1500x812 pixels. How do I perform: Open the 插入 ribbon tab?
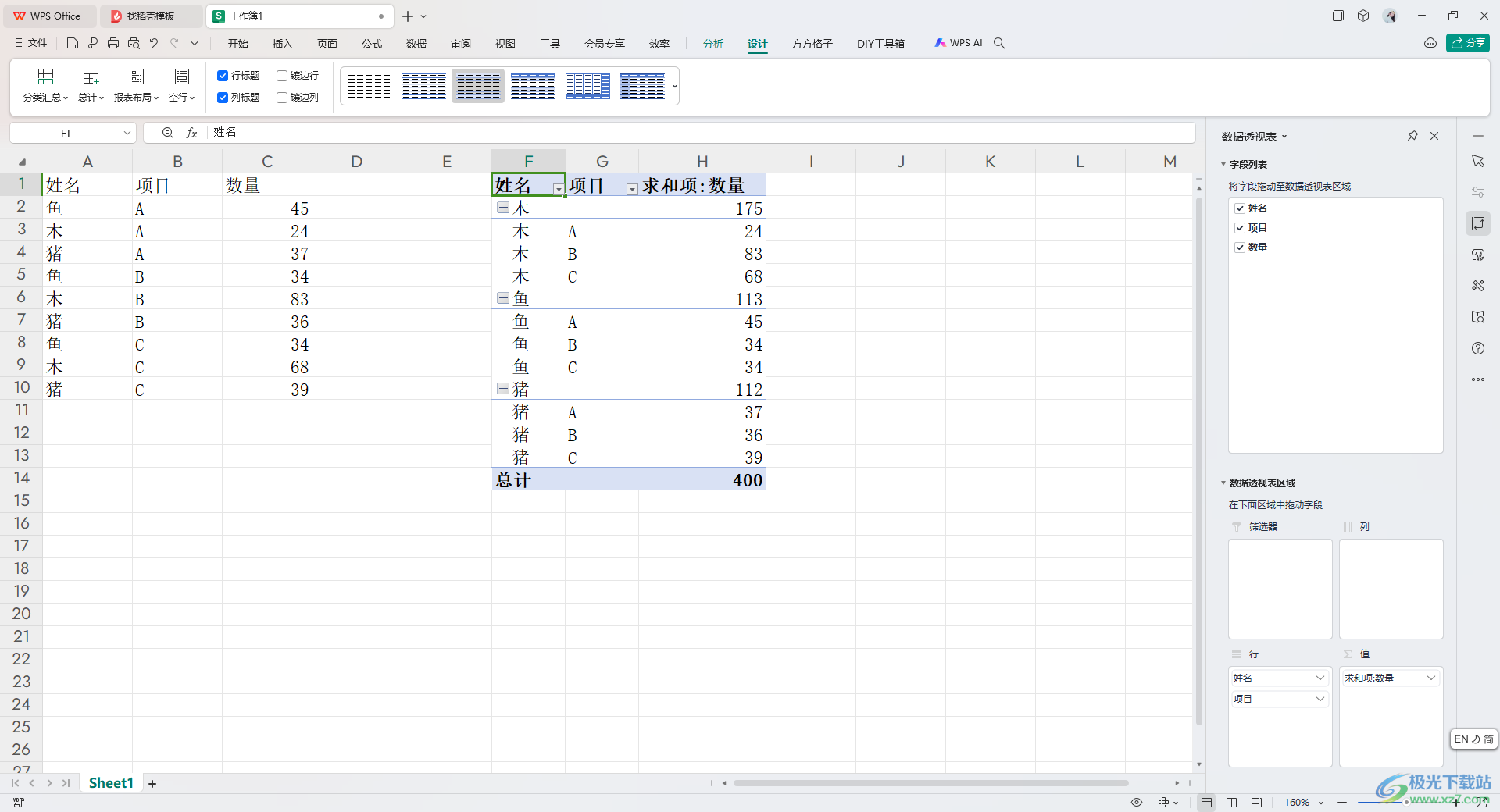282,44
